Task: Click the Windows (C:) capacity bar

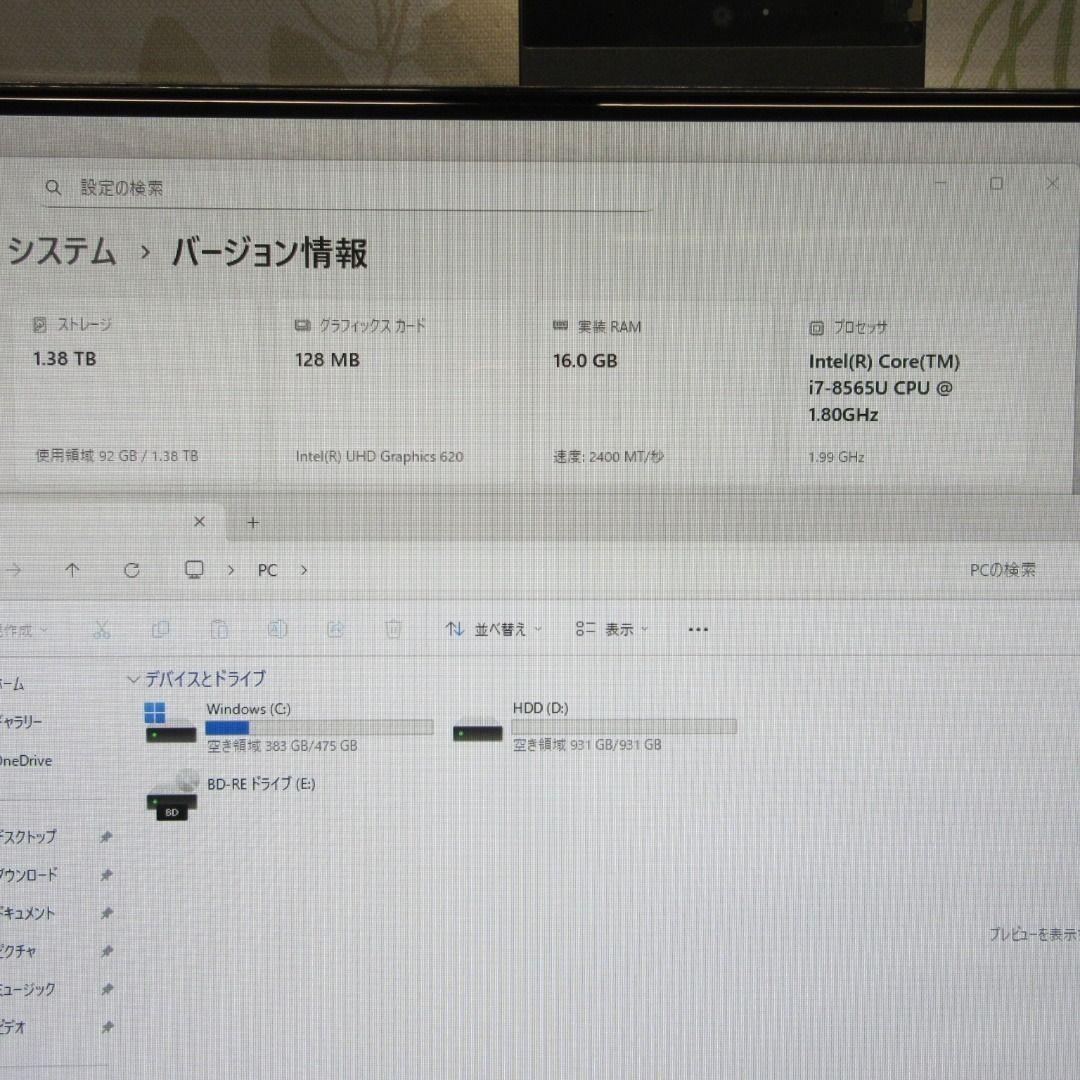Action: coord(320,726)
